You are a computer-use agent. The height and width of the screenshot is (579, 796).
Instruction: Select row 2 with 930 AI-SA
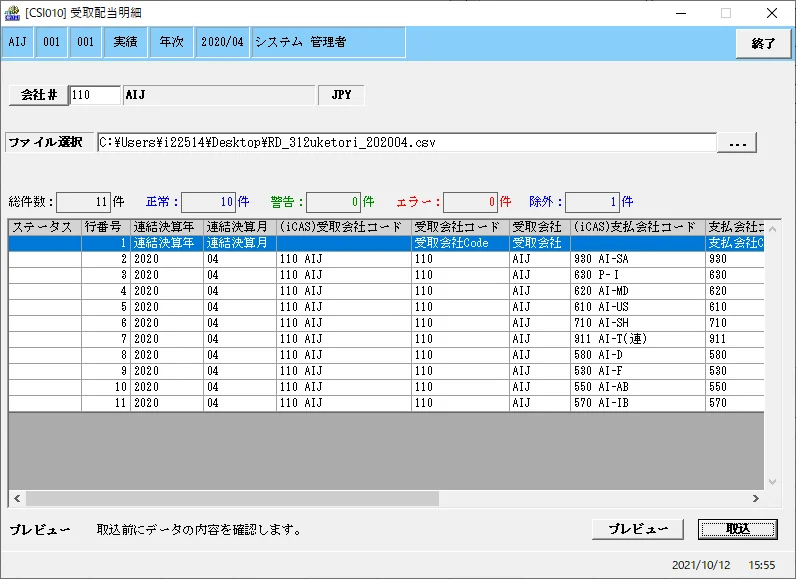pos(386,259)
